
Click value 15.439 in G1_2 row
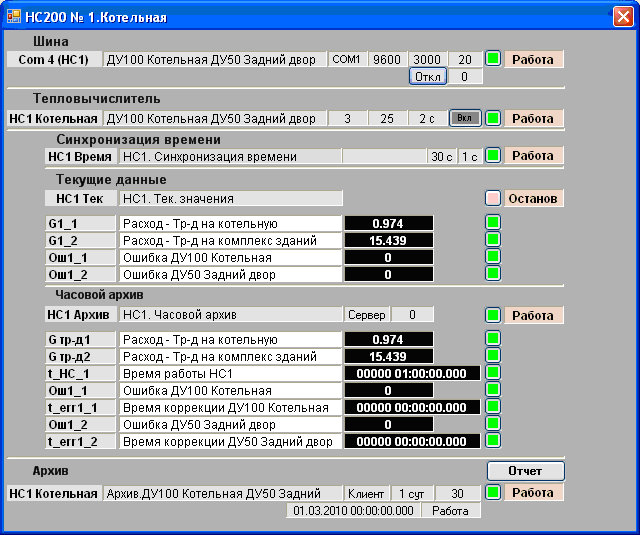pyautogui.click(x=389, y=240)
